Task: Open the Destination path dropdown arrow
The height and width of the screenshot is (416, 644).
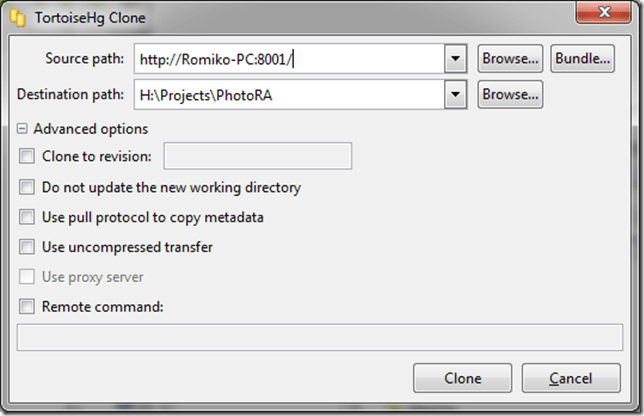Action: click(x=456, y=96)
